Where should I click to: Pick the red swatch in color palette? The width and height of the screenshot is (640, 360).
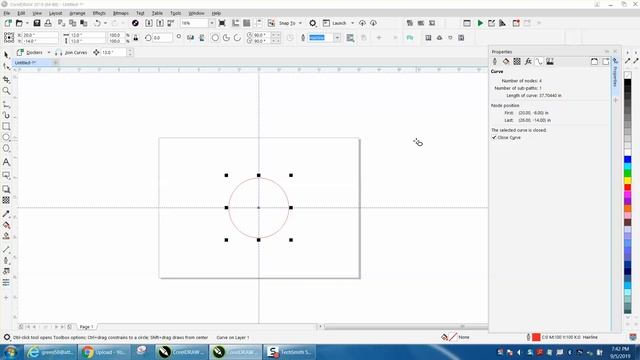click(628, 187)
